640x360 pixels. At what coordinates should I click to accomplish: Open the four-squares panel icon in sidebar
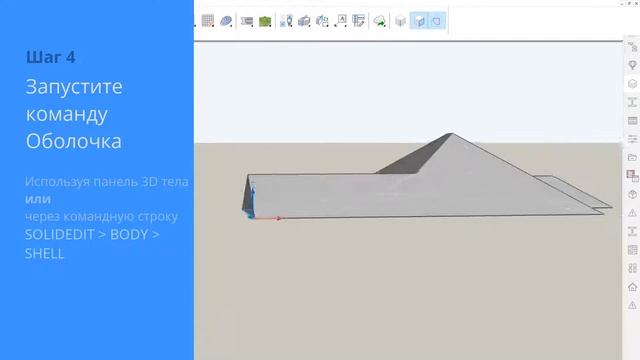pos(632,268)
